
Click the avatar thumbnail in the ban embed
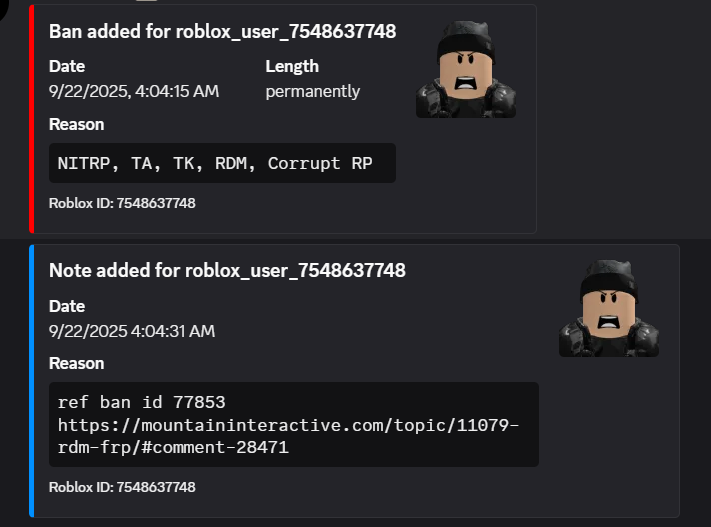point(465,70)
